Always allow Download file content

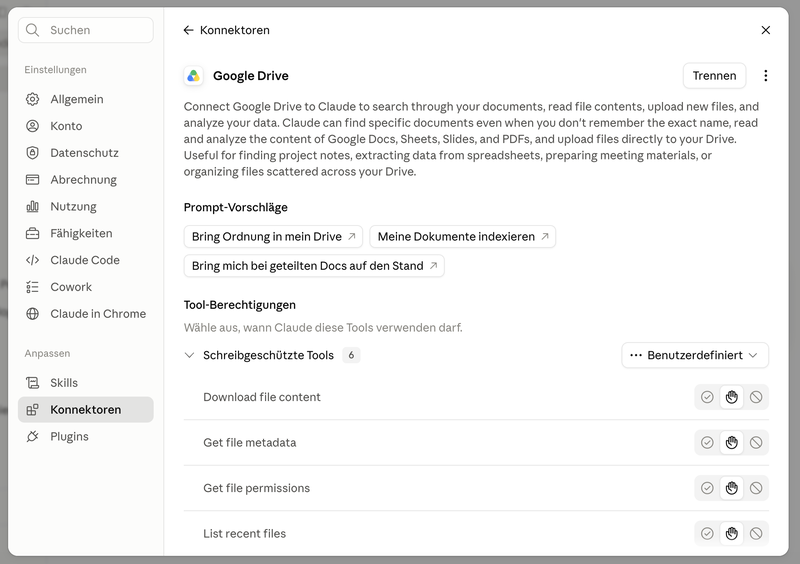[707, 397]
